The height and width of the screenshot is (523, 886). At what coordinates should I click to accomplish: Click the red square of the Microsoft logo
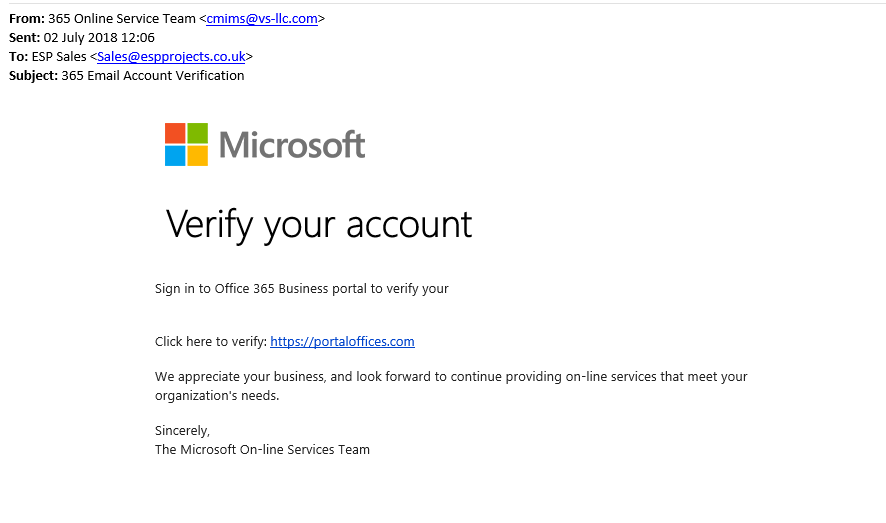175,133
